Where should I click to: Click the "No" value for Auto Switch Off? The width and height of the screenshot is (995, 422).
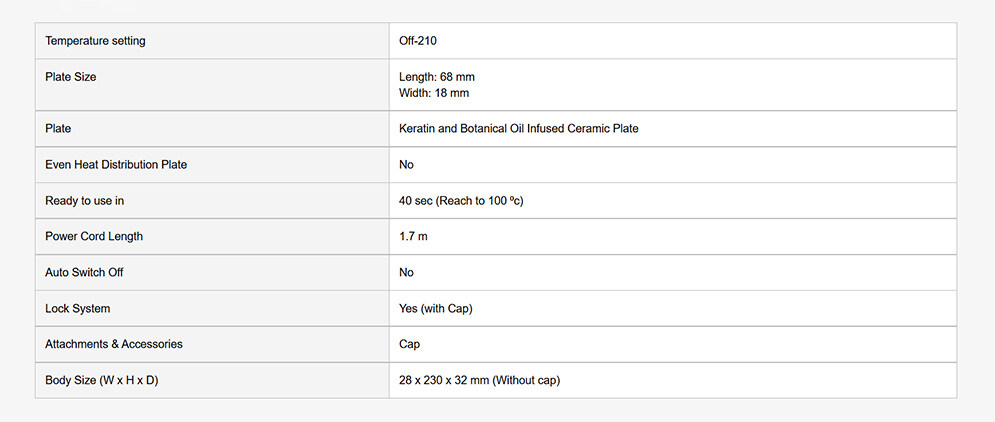[406, 273]
